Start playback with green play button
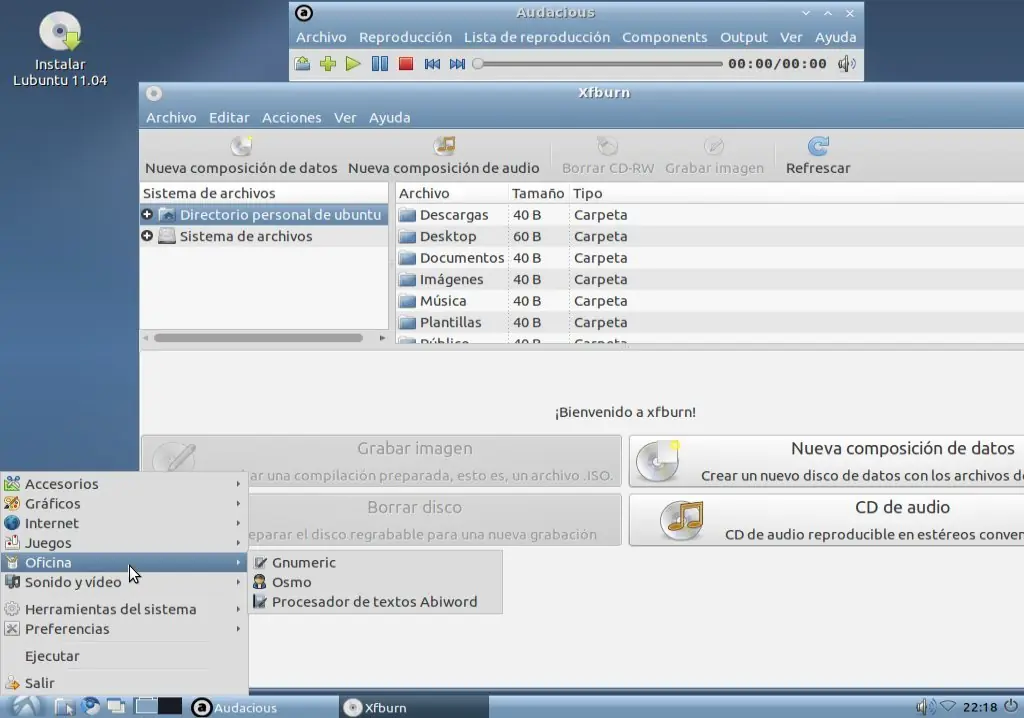Viewport: 1024px width, 718px height. tap(353, 63)
